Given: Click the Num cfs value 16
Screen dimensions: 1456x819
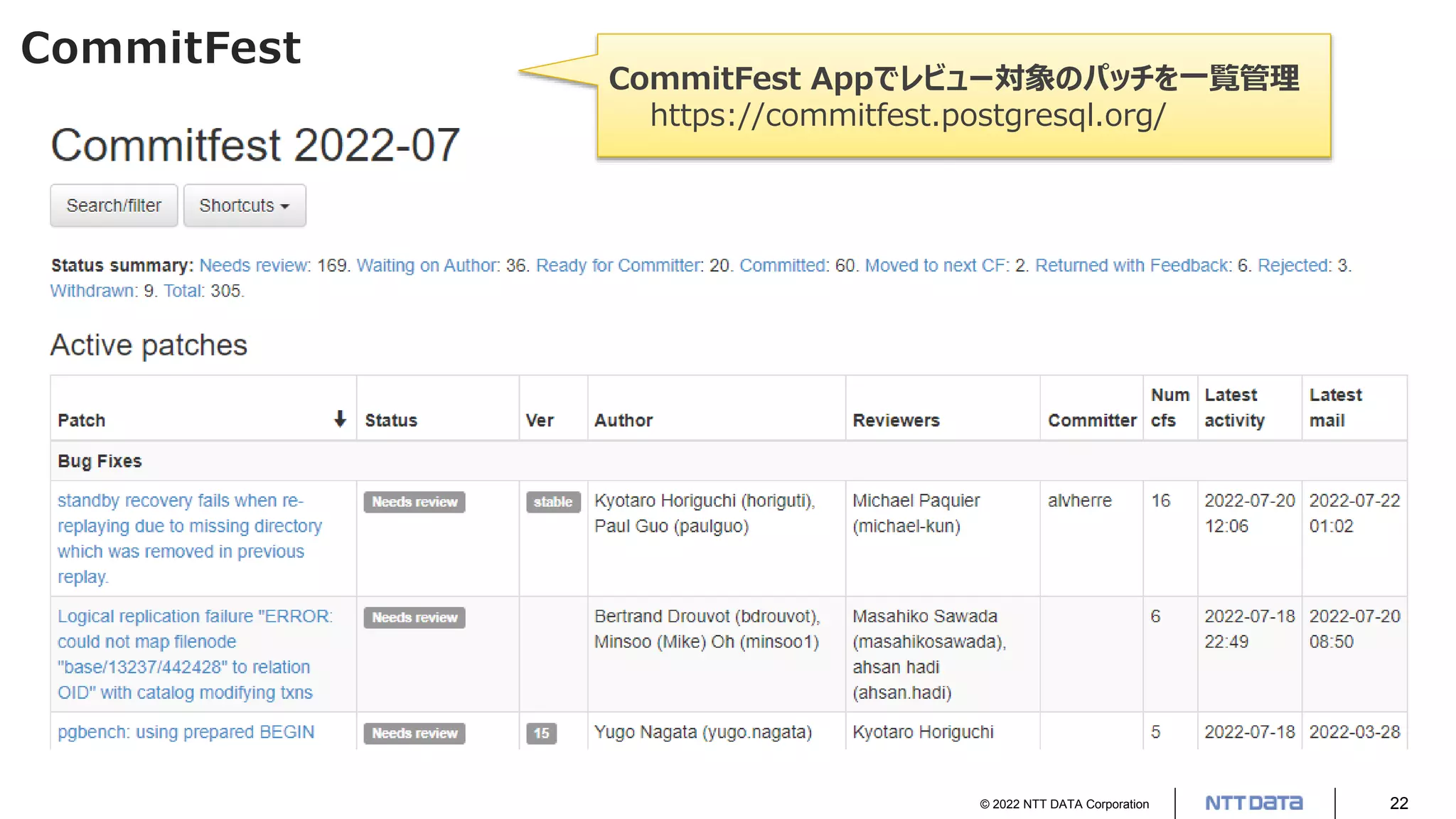Looking at the screenshot, I should tap(1160, 500).
